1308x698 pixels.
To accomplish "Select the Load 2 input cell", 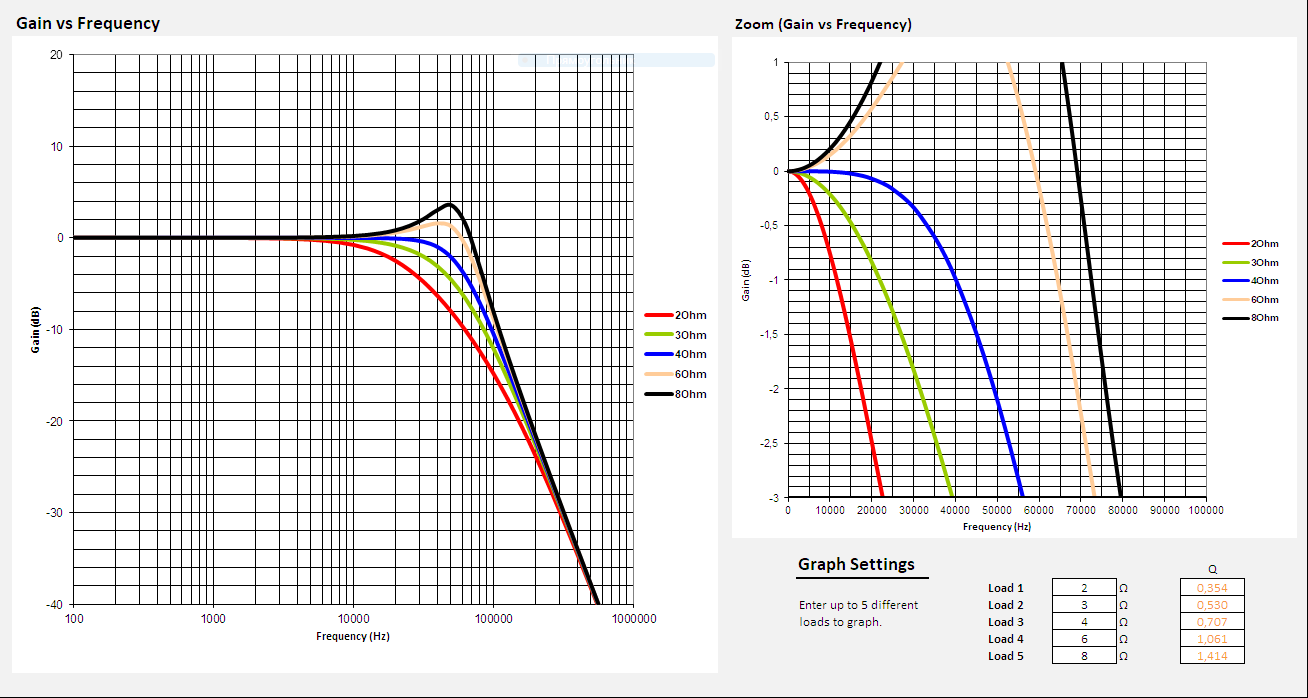I will [x=1083, y=605].
